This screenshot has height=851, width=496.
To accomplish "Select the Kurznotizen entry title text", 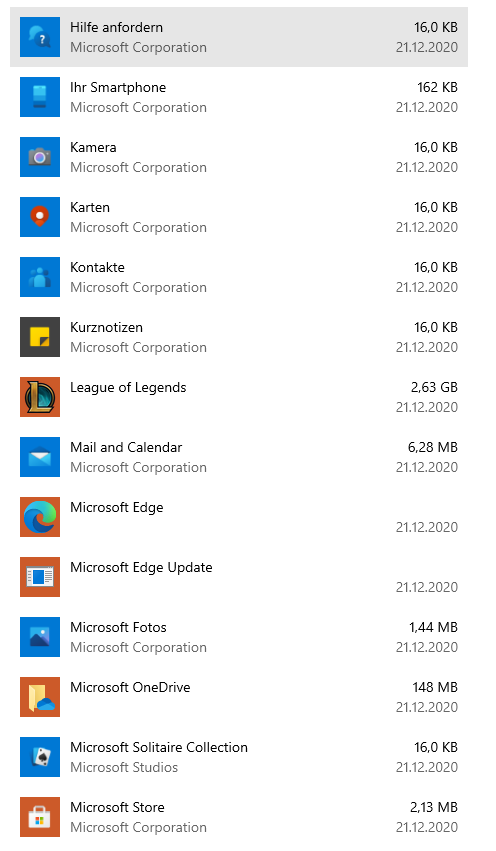I will [106, 327].
